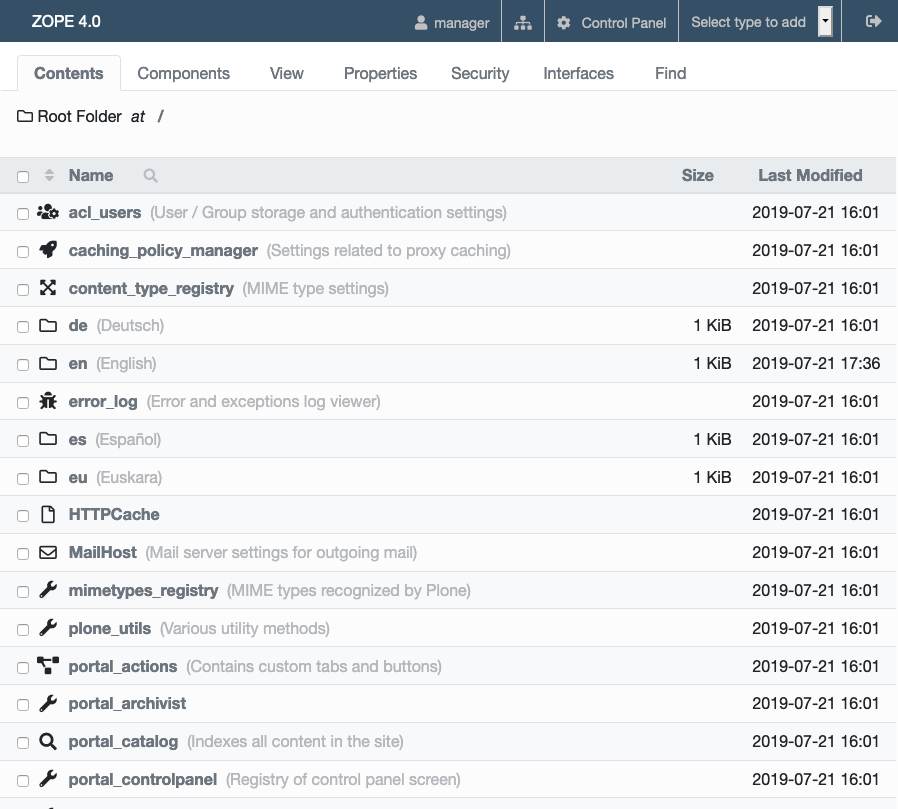Switch to the View tab
Viewport: 898px width, 809px height.
coord(286,73)
